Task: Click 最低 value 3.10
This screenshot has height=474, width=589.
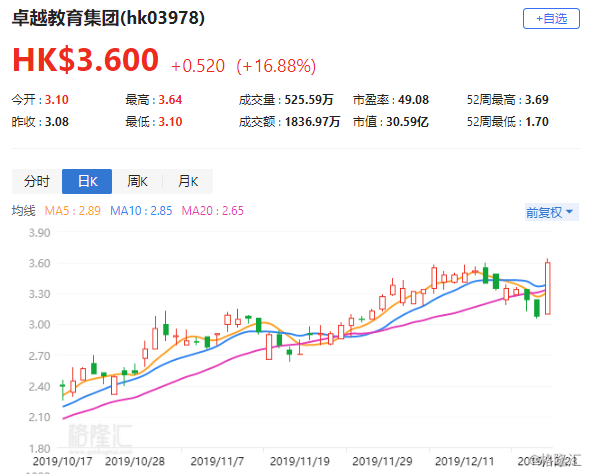Action: (x=170, y=122)
